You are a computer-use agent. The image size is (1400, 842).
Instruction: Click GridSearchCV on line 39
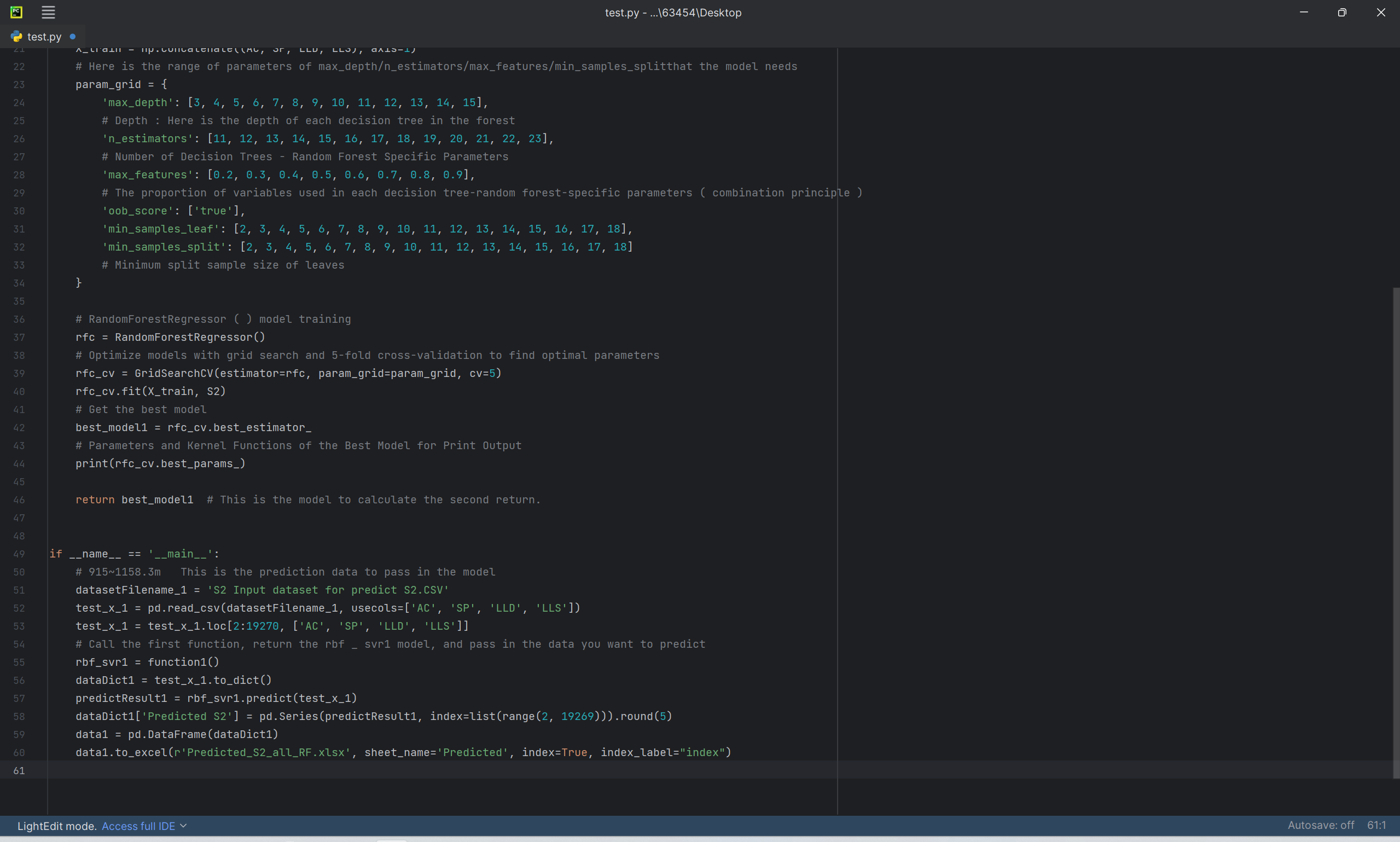pyautogui.click(x=173, y=373)
